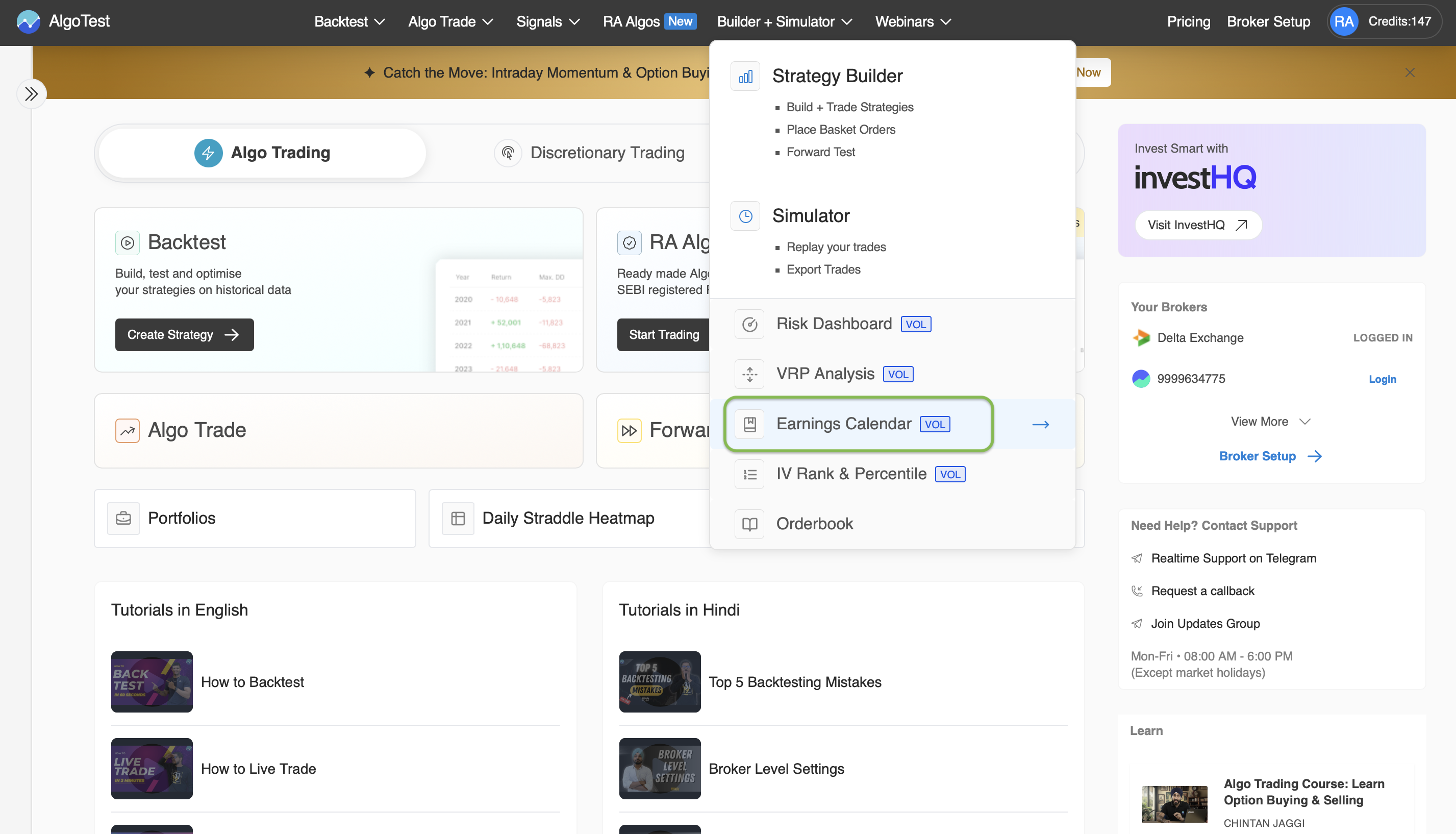Switch to the Algo Trading tab

pos(262,153)
